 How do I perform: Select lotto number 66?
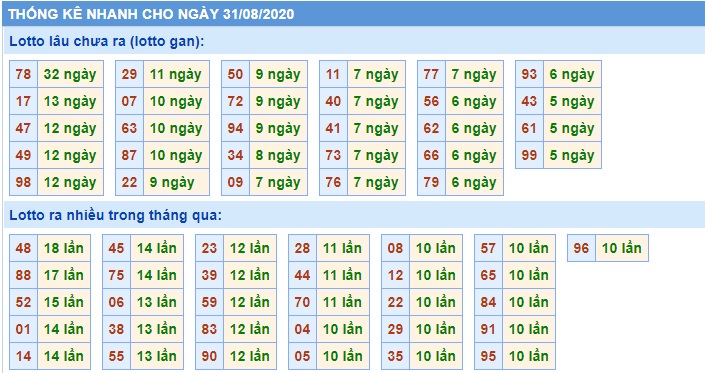(432, 155)
